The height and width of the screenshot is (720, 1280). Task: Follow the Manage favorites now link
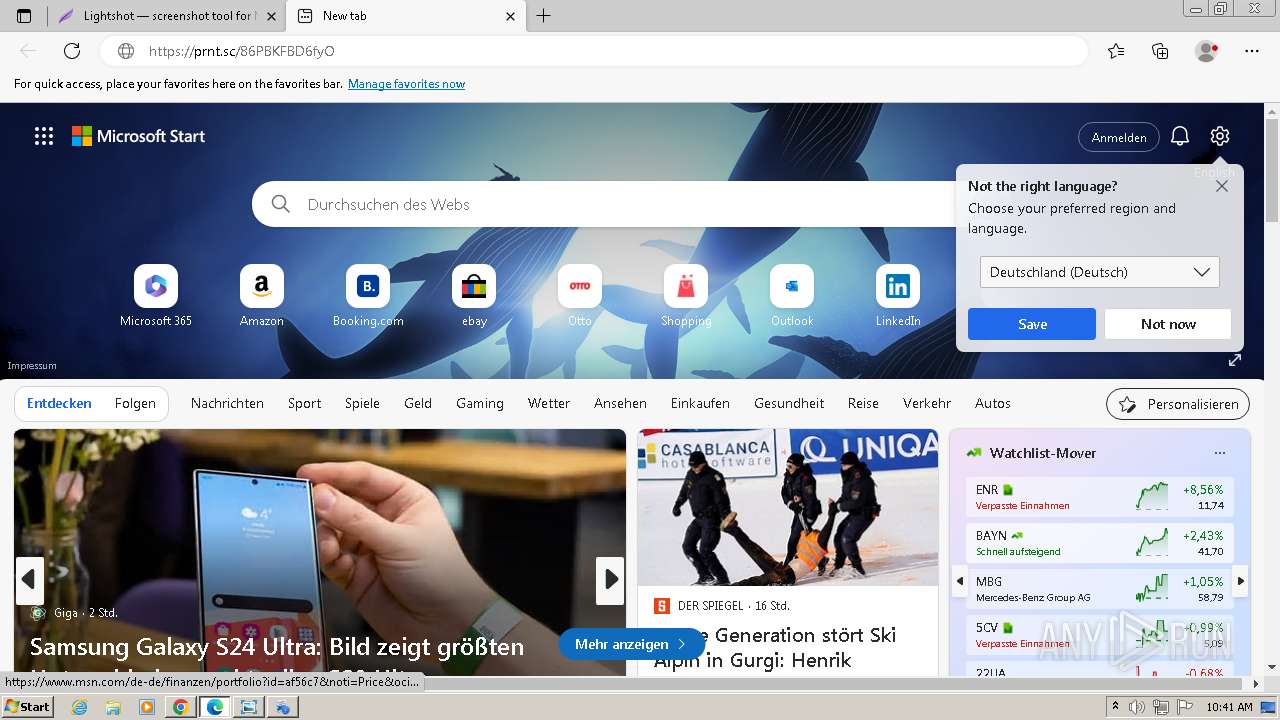point(406,84)
